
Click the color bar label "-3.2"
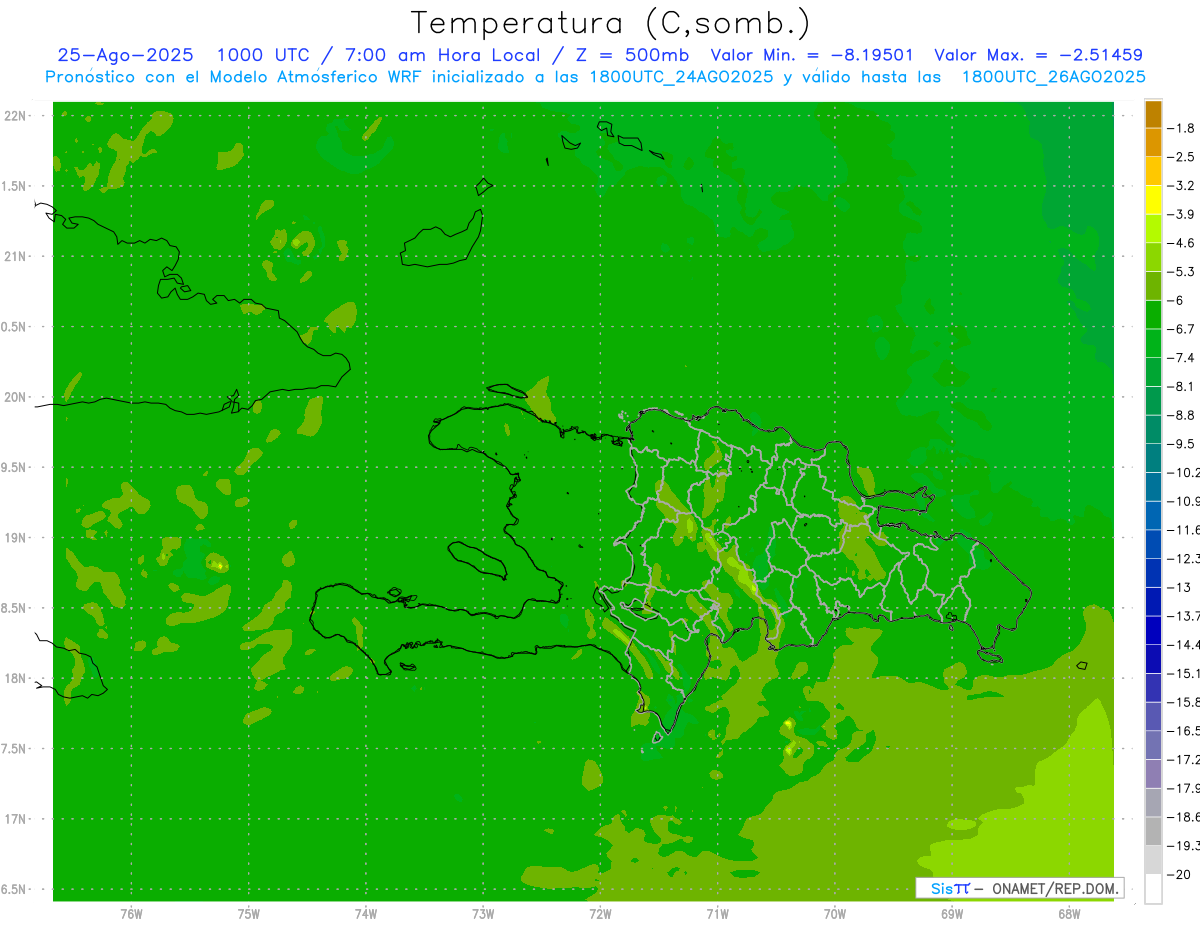click(x=1181, y=186)
